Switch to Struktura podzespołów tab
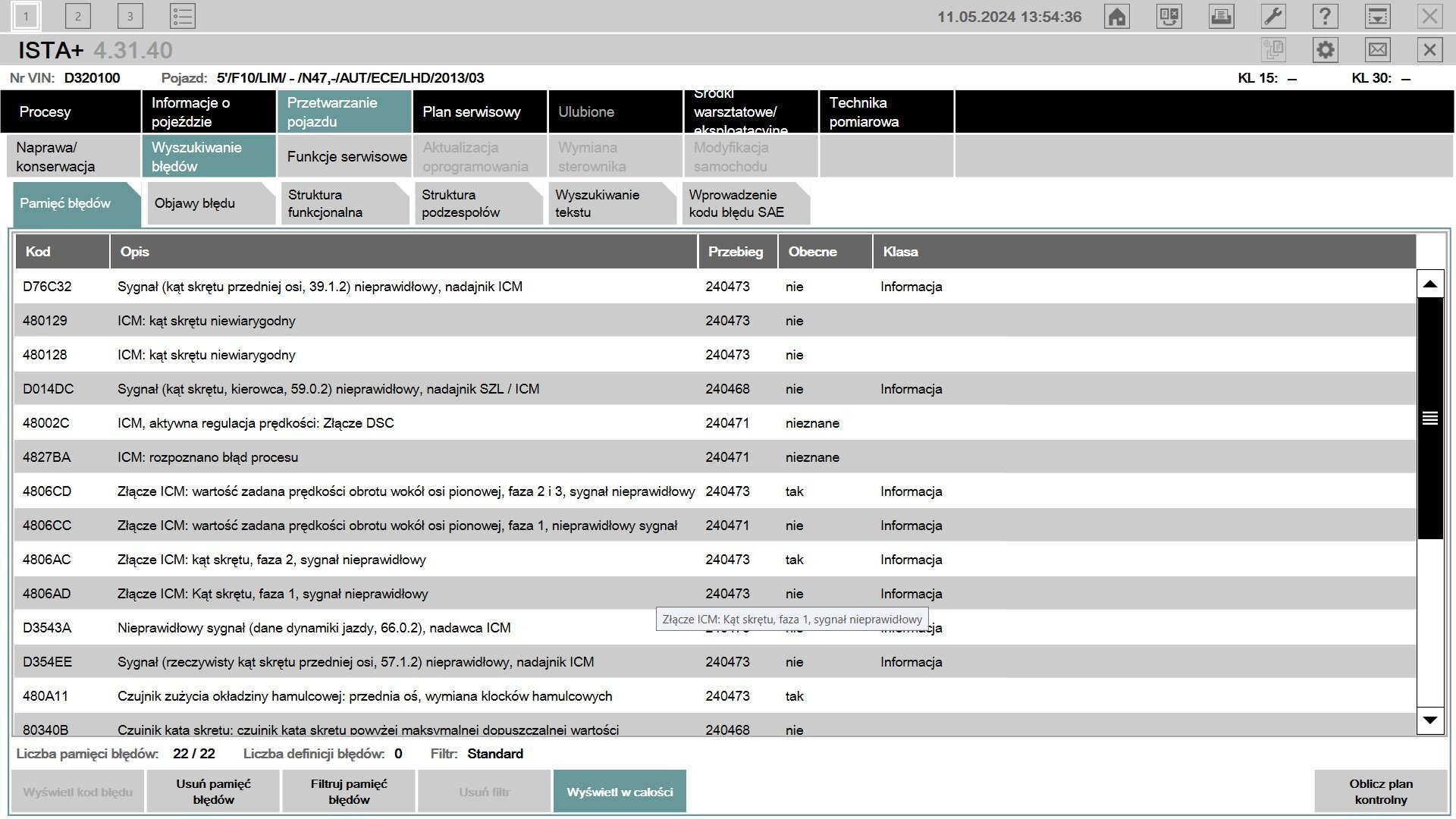 coord(479,203)
